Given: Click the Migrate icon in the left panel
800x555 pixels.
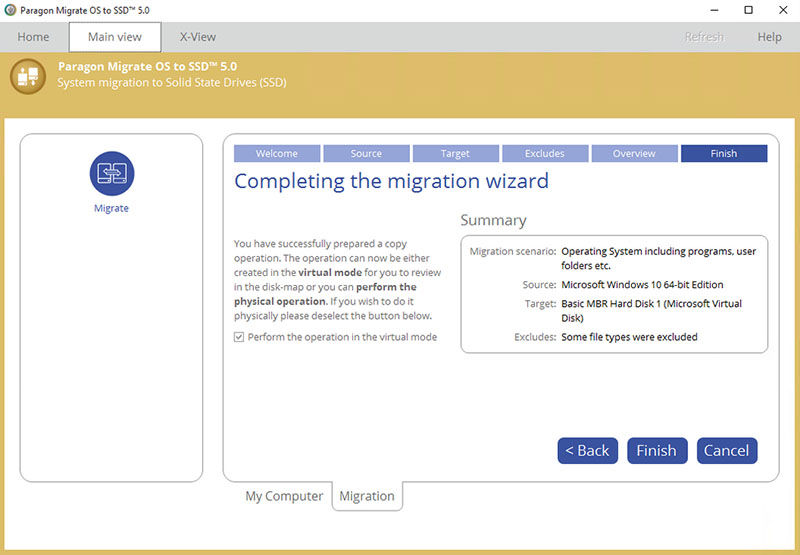Looking at the screenshot, I should coord(112,173).
